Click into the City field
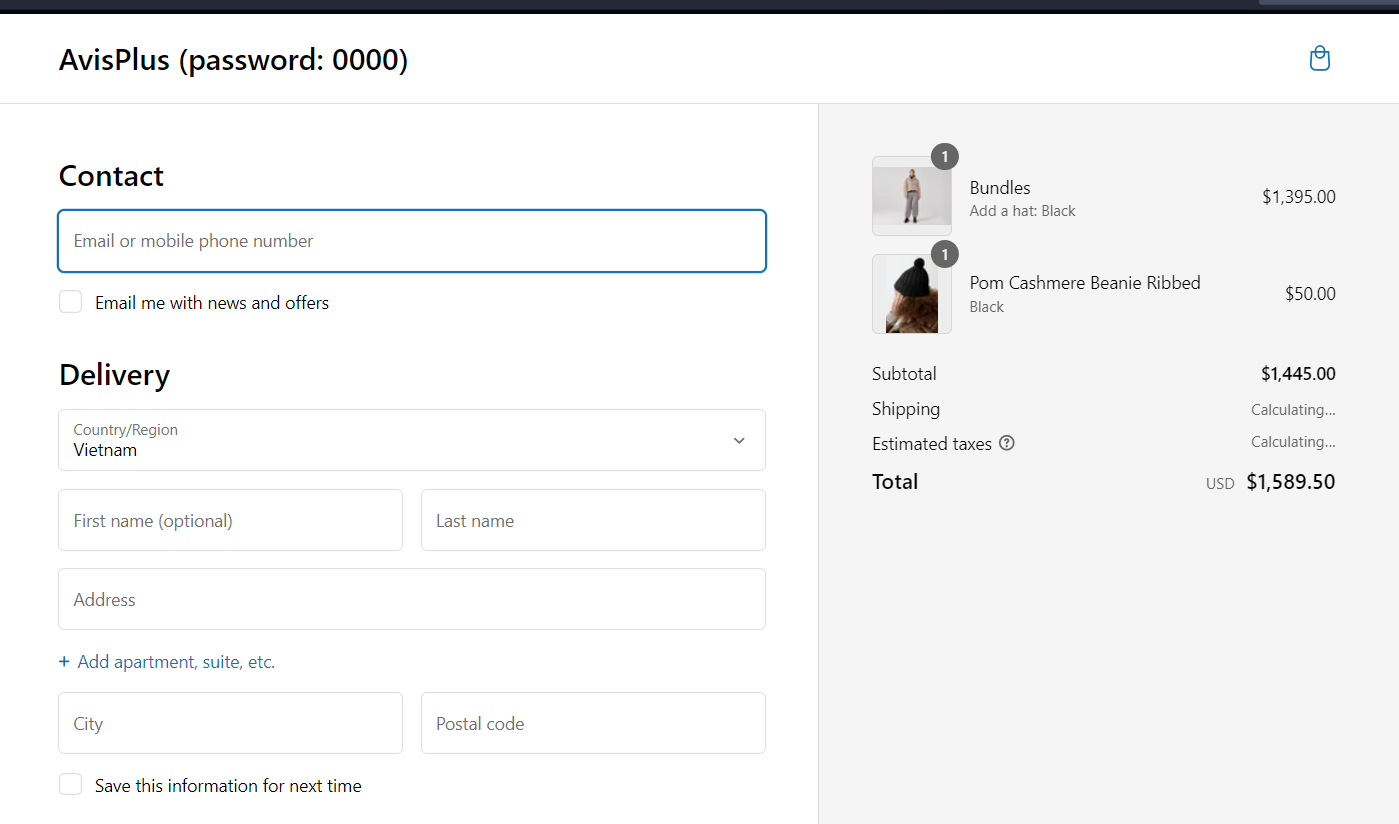The width and height of the screenshot is (1399, 824). pyautogui.click(x=230, y=723)
